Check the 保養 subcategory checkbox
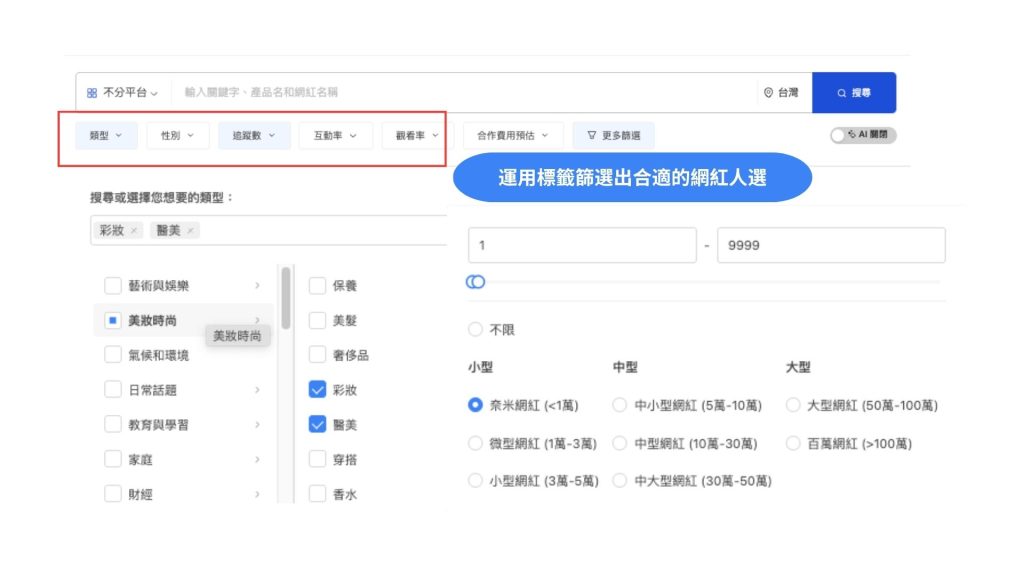The width and height of the screenshot is (1024, 576). 317,285
